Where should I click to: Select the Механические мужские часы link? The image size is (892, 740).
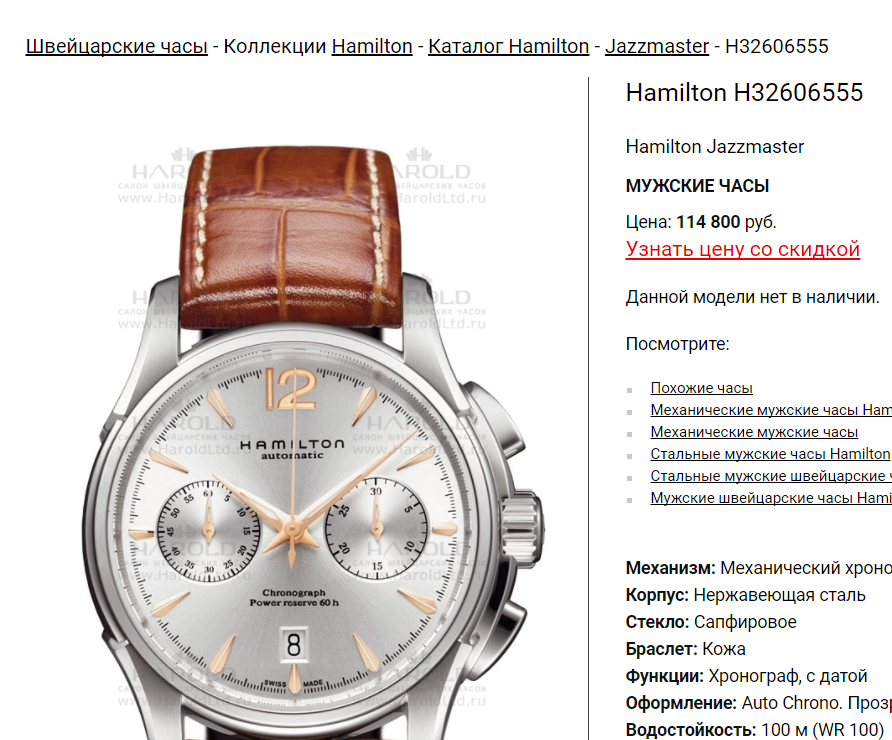coord(754,432)
